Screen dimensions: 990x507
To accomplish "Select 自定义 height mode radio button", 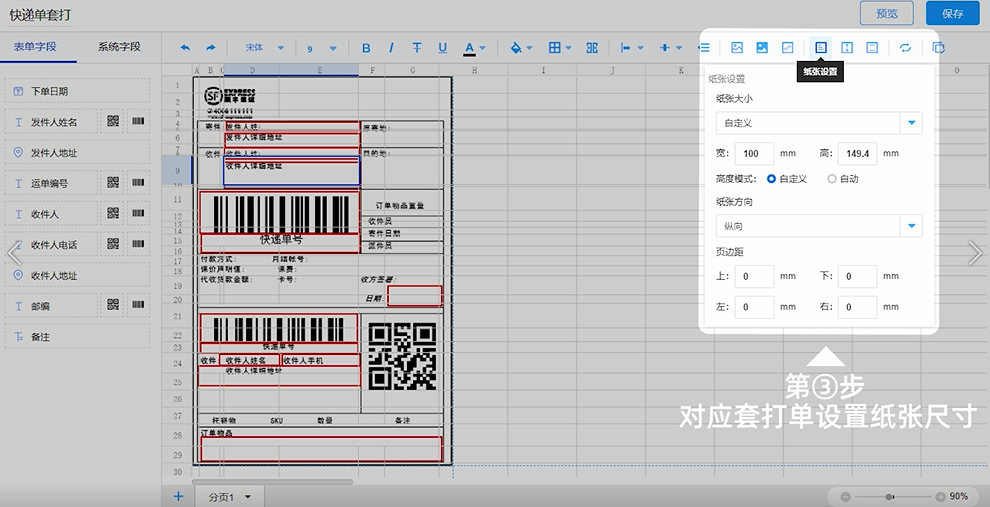I will (x=771, y=179).
